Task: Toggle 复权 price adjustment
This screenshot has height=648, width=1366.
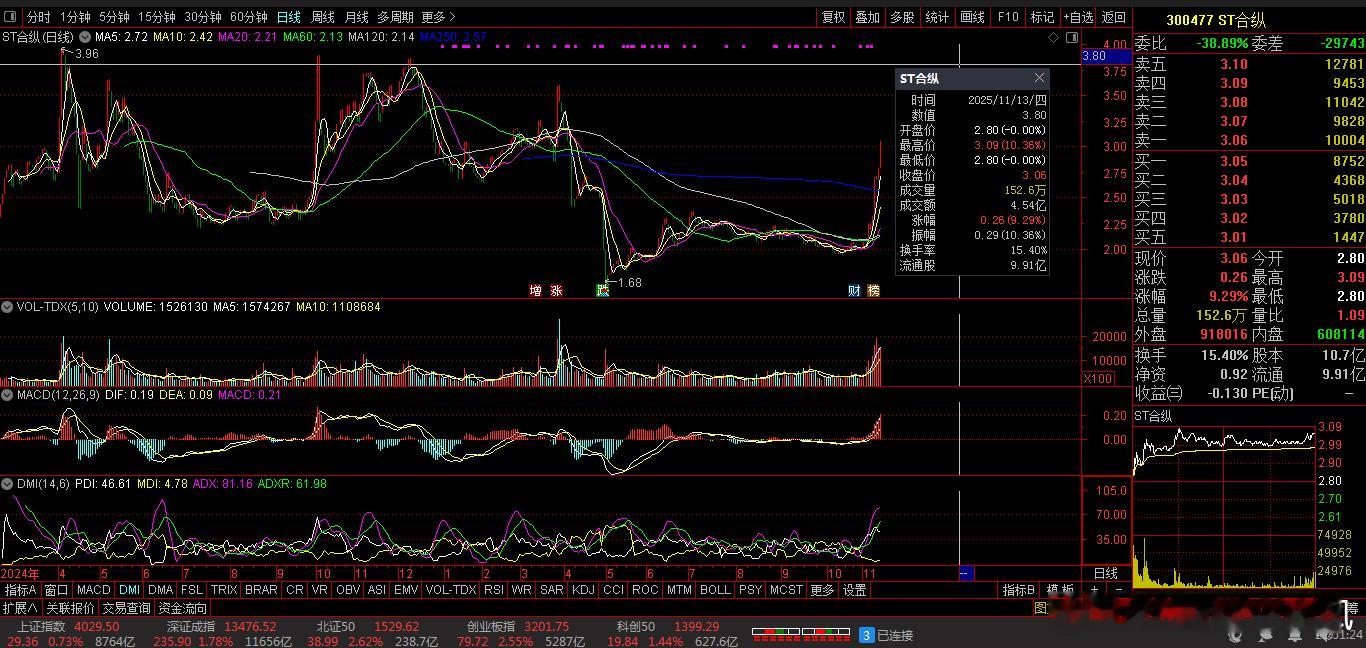Action: [x=833, y=17]
